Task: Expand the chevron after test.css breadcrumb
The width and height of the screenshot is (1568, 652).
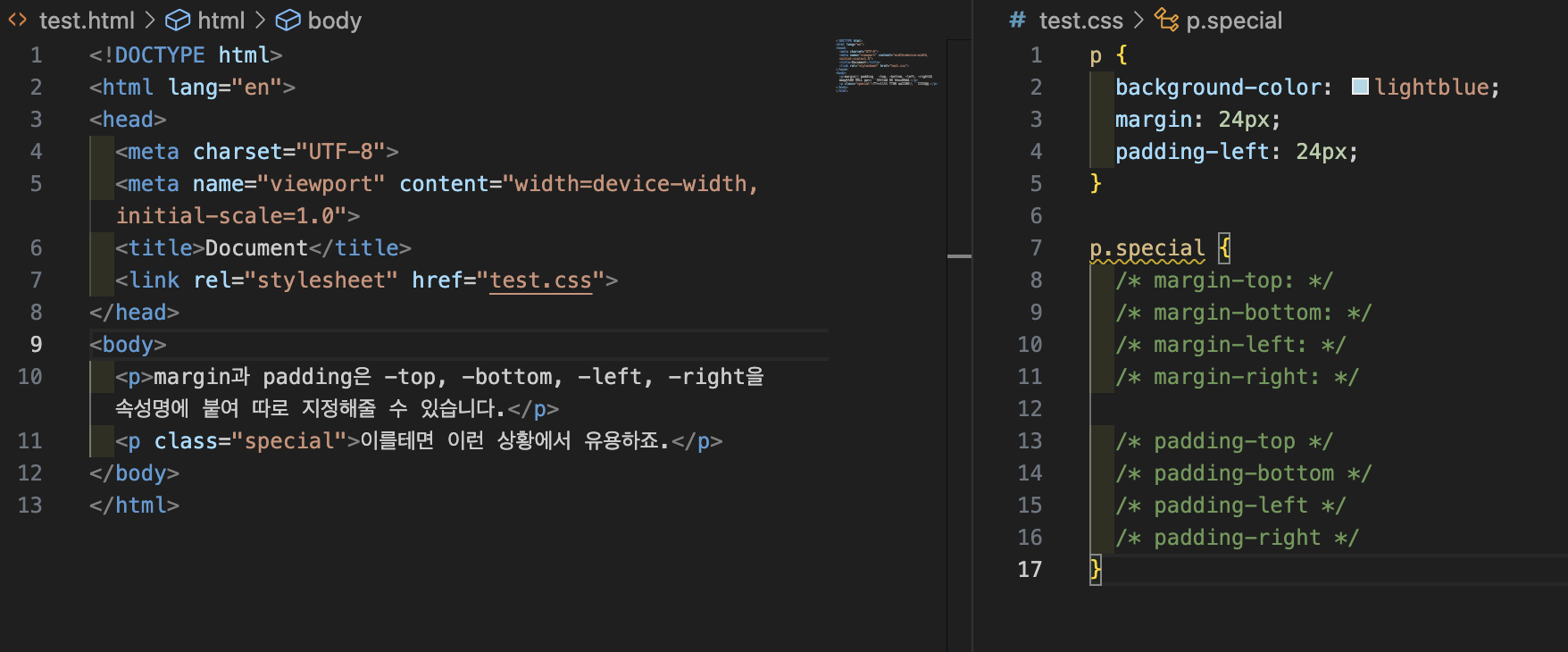Action: coord(1138,20)
